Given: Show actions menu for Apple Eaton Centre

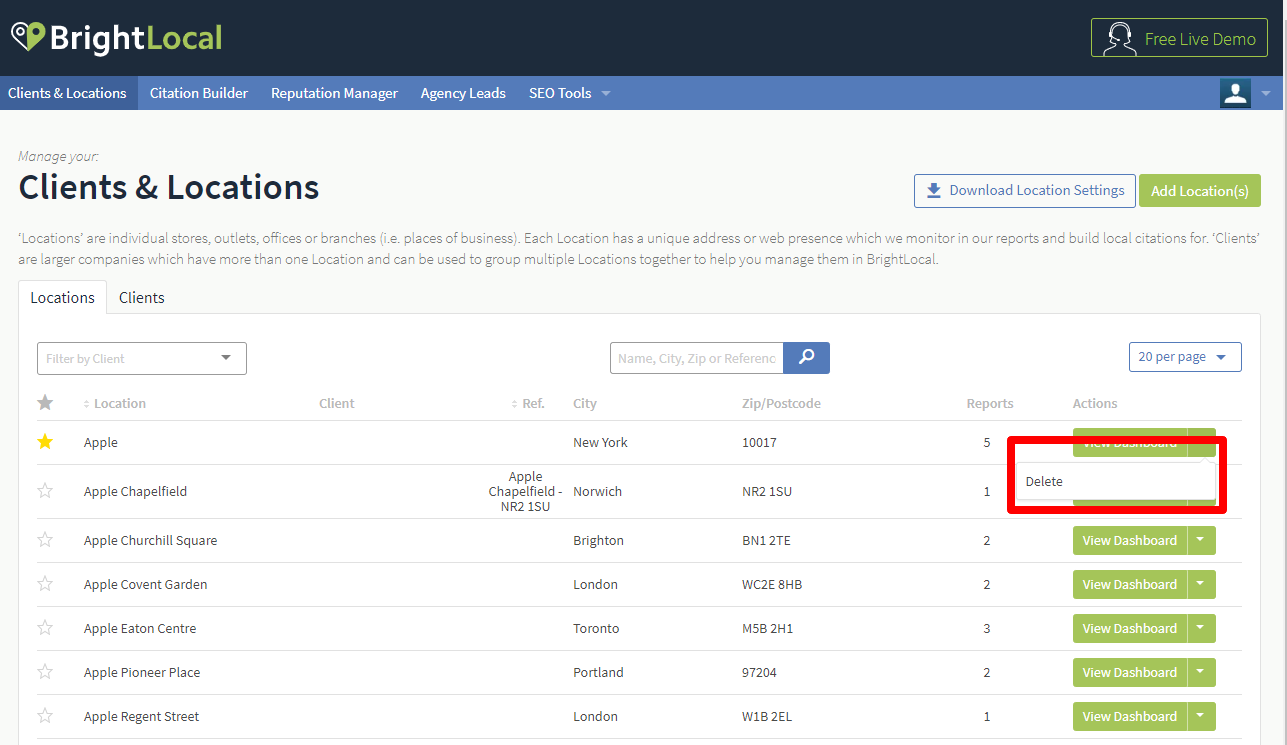Looking at the screenshot, I should point(1202,628).
